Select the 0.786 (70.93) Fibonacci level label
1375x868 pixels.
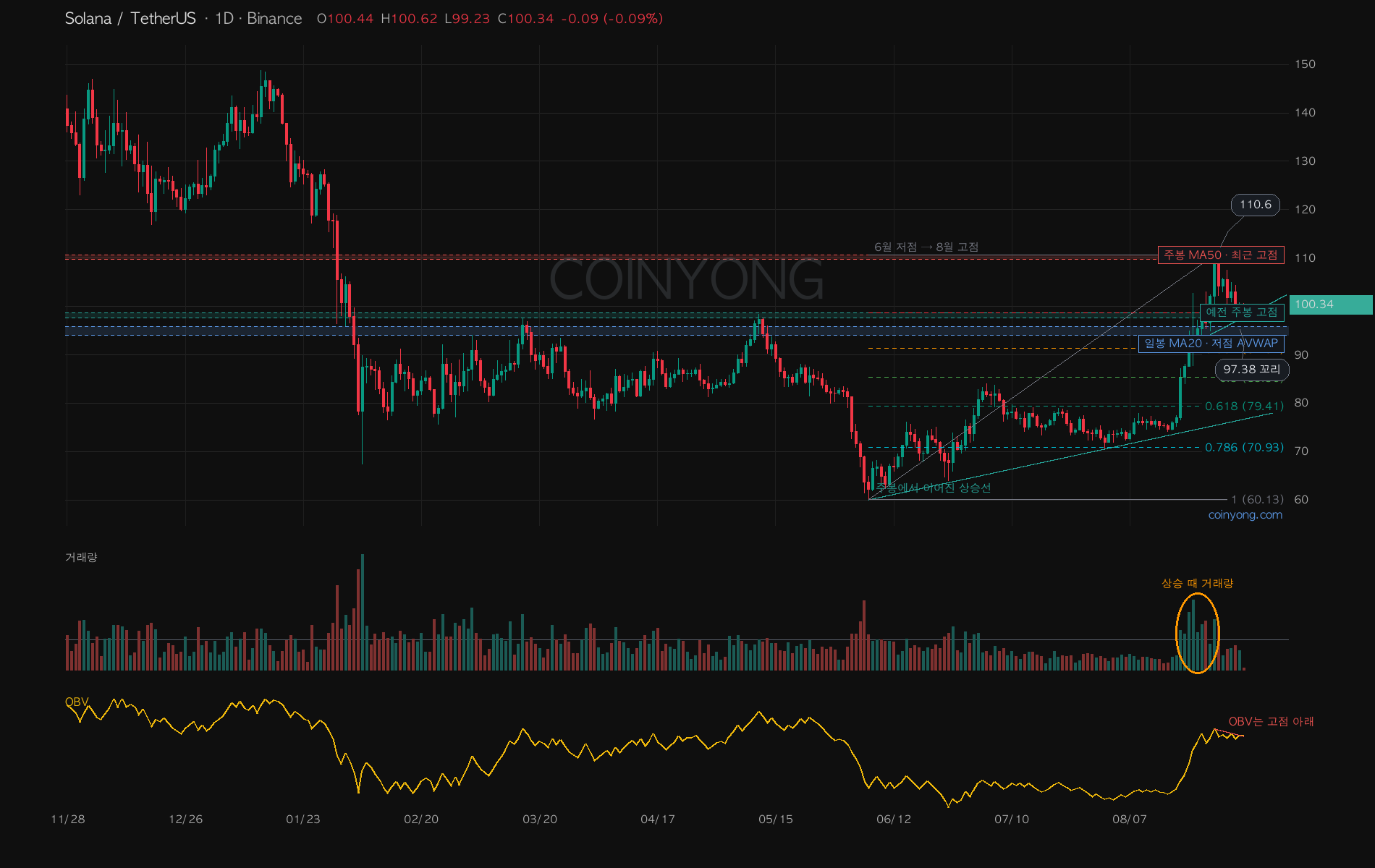click(x=1244, y=448)
